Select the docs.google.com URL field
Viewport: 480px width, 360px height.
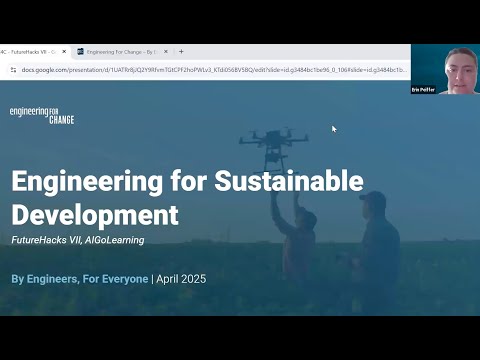point(213,70)
